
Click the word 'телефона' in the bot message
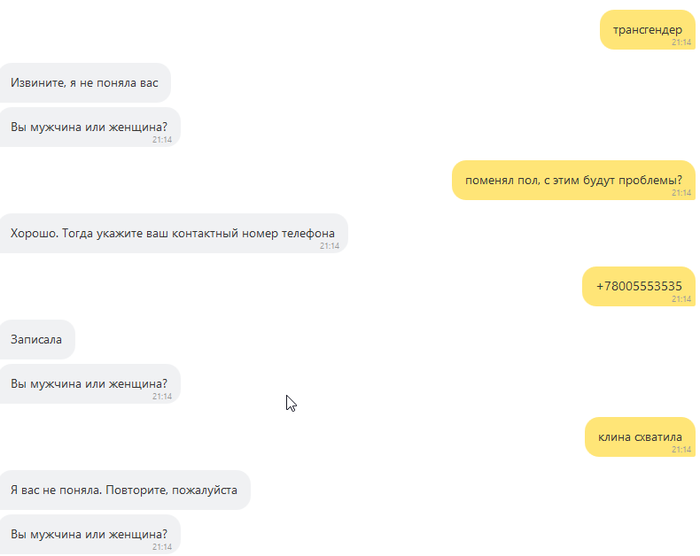coord(308,234)
